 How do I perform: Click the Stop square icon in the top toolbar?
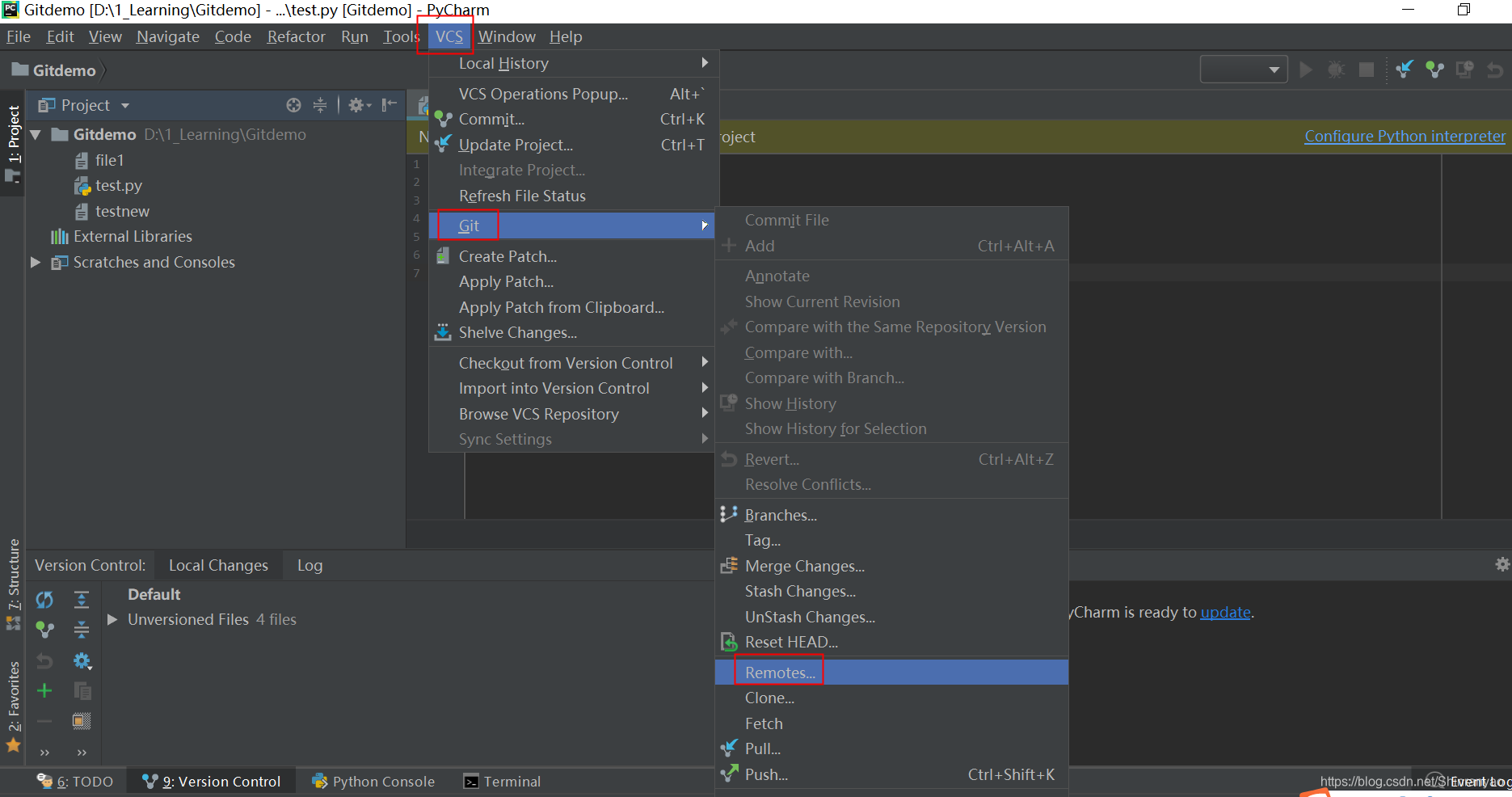coord(1366,70)
